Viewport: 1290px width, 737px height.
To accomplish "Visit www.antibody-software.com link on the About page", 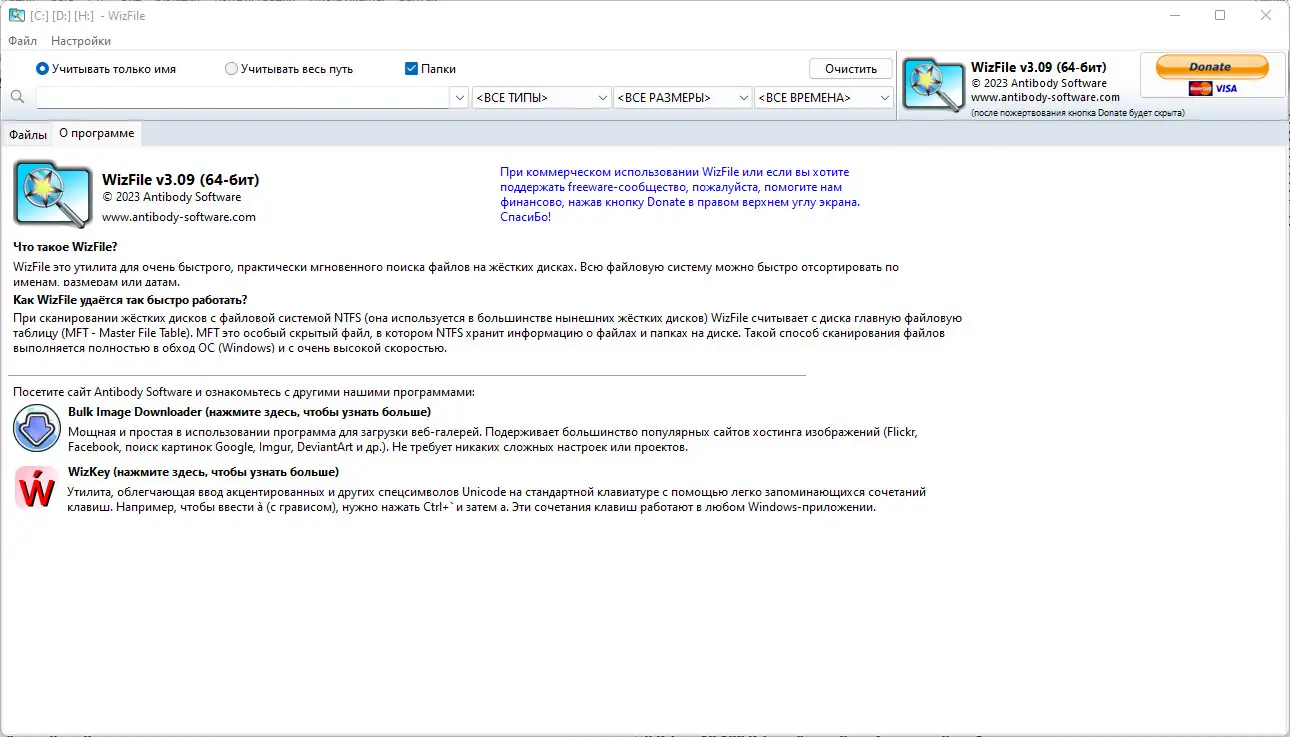I will (x=179, y=217).
